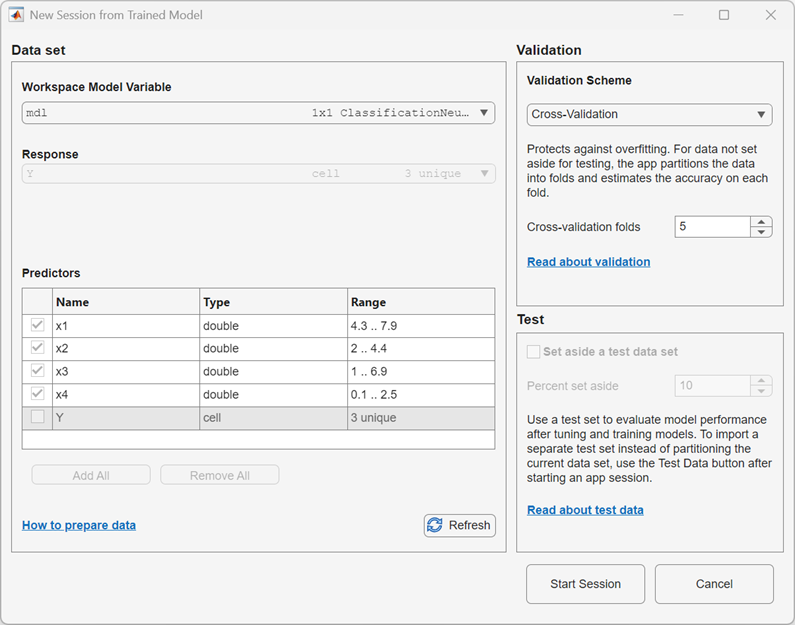795x625 pixels.
Task: Check the box for Y predictor row
Action: click(38, 418)
